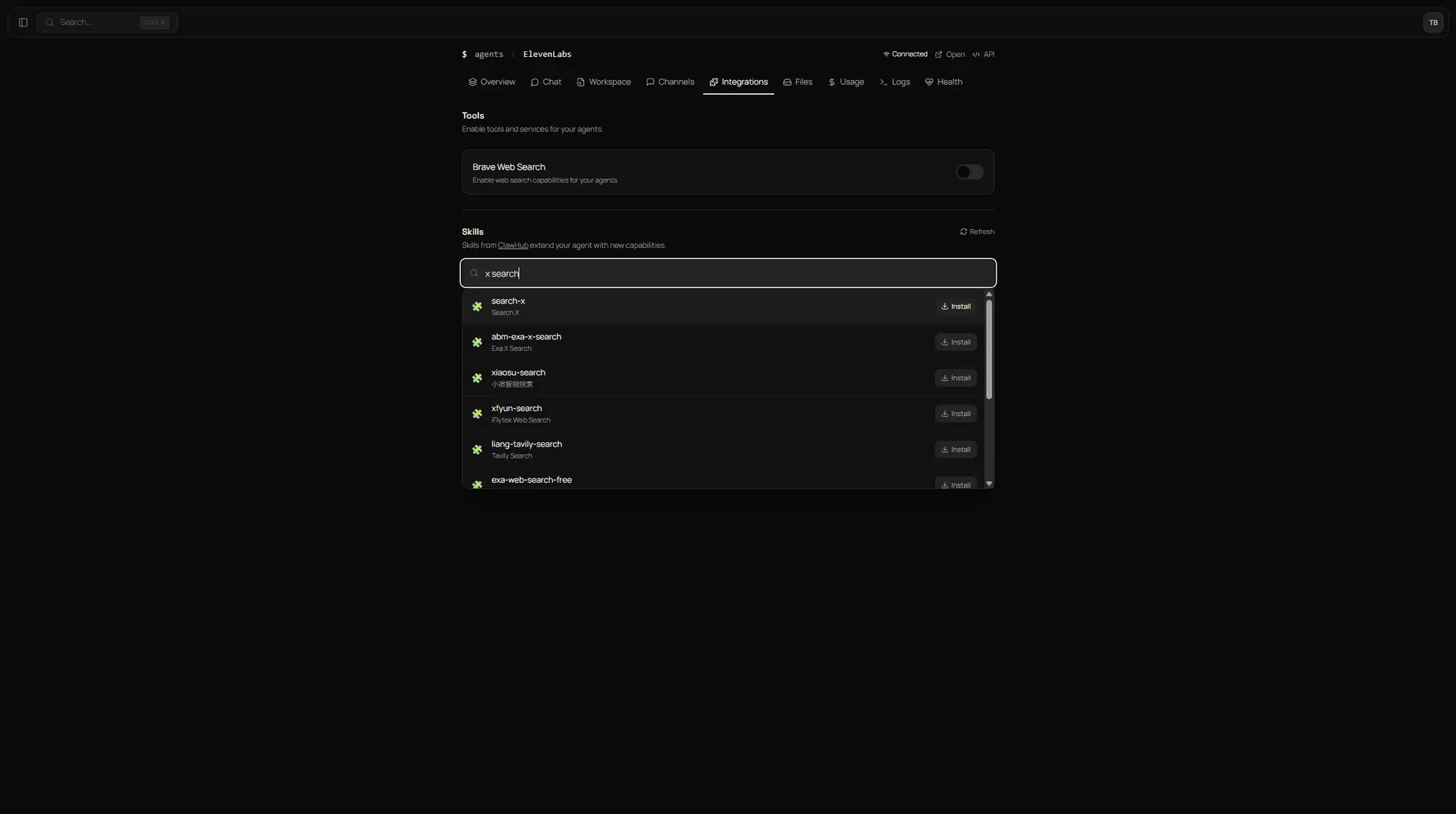Install the liang-tavily-search skill
Image resolution: width=1456 pixels, height=814 pixels.
tap(955, 449)
